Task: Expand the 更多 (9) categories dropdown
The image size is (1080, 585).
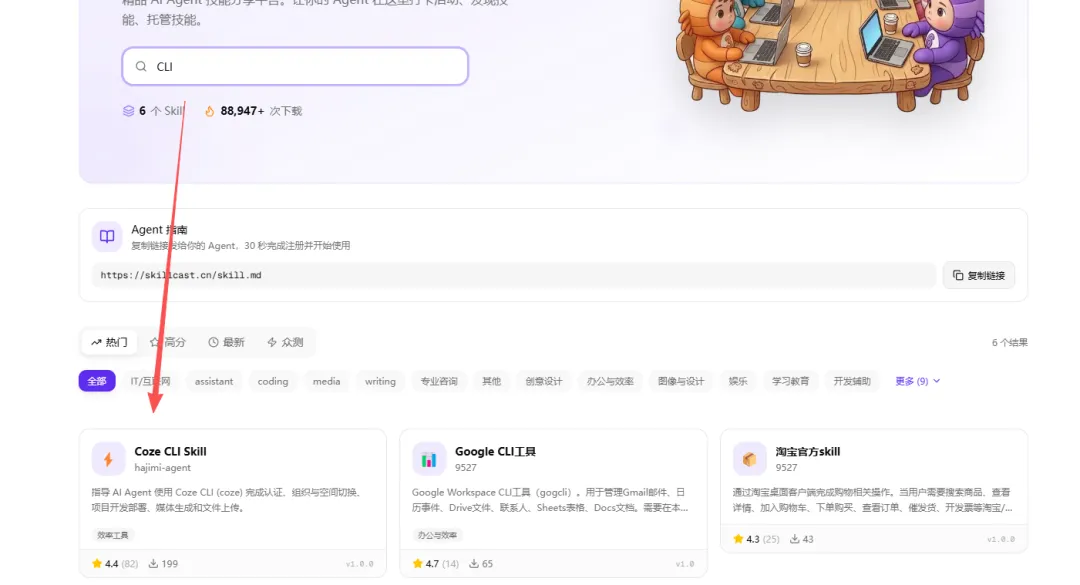Action: (916, 381)
